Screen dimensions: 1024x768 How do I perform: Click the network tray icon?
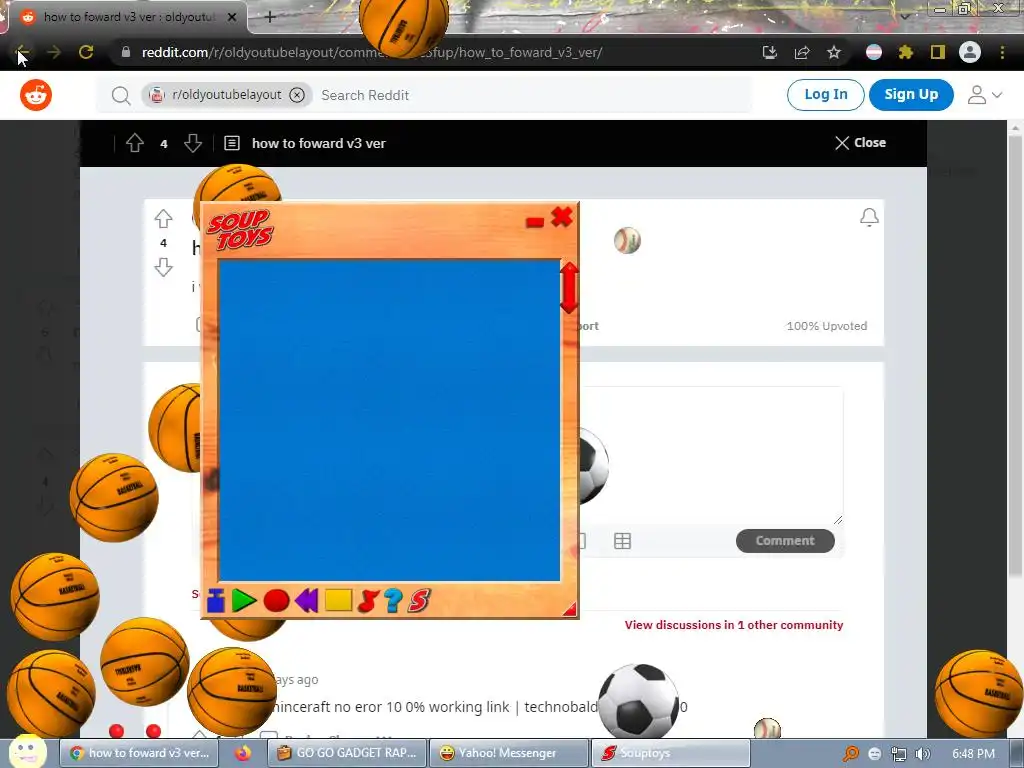pyautogui.click(x=899, y=754)
